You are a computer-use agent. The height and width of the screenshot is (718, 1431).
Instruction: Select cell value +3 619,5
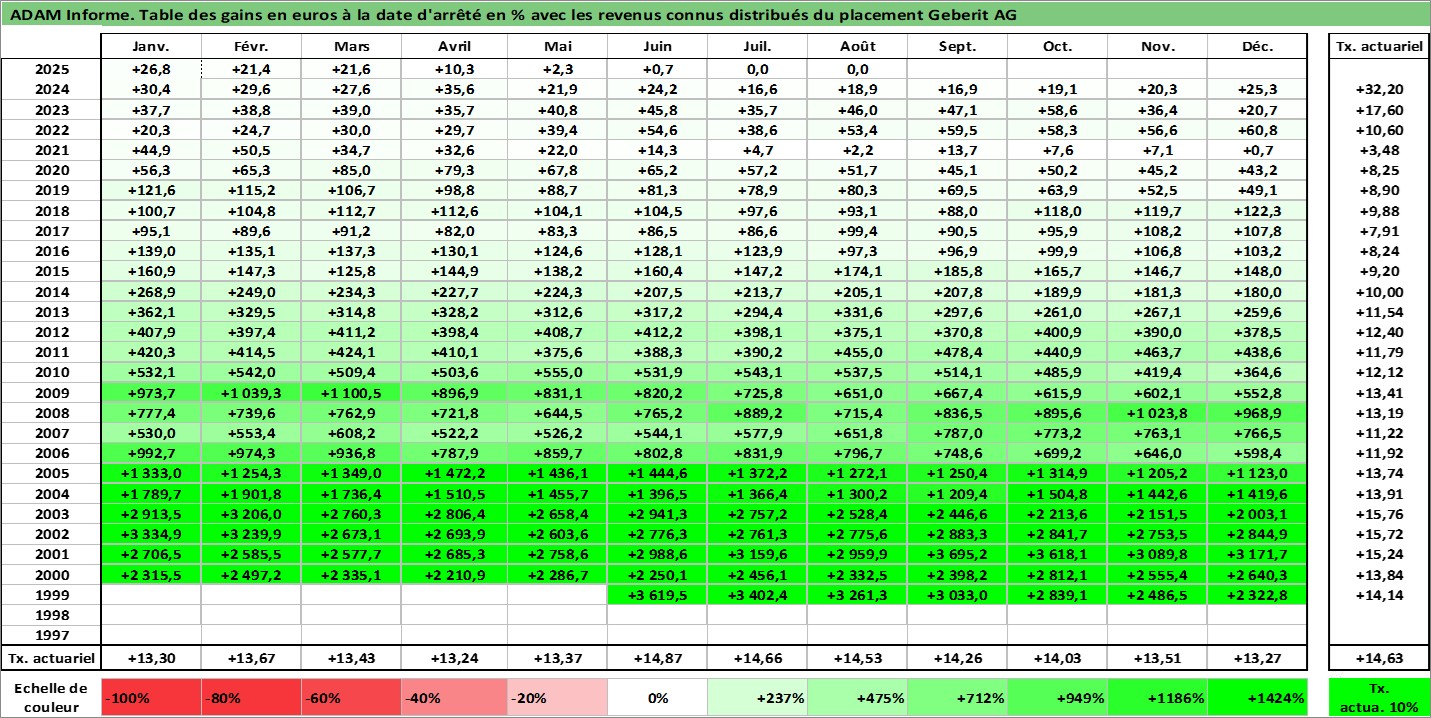(657, 594)
